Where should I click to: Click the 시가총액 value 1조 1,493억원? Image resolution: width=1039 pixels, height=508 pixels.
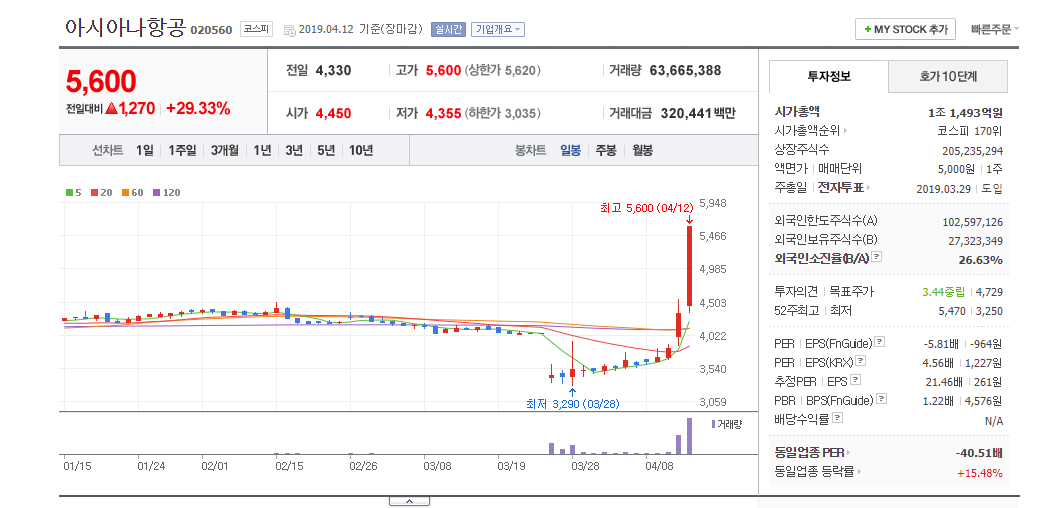pyautogui.click(x=965, y=113)
